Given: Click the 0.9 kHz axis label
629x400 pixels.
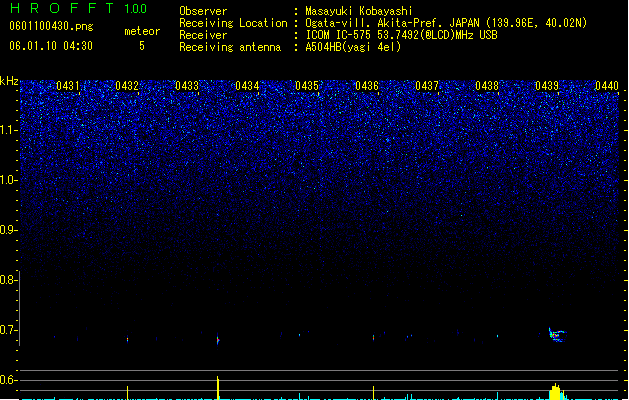Looking at the screenshot, I should pyautogui.click(x=8, y=230).
